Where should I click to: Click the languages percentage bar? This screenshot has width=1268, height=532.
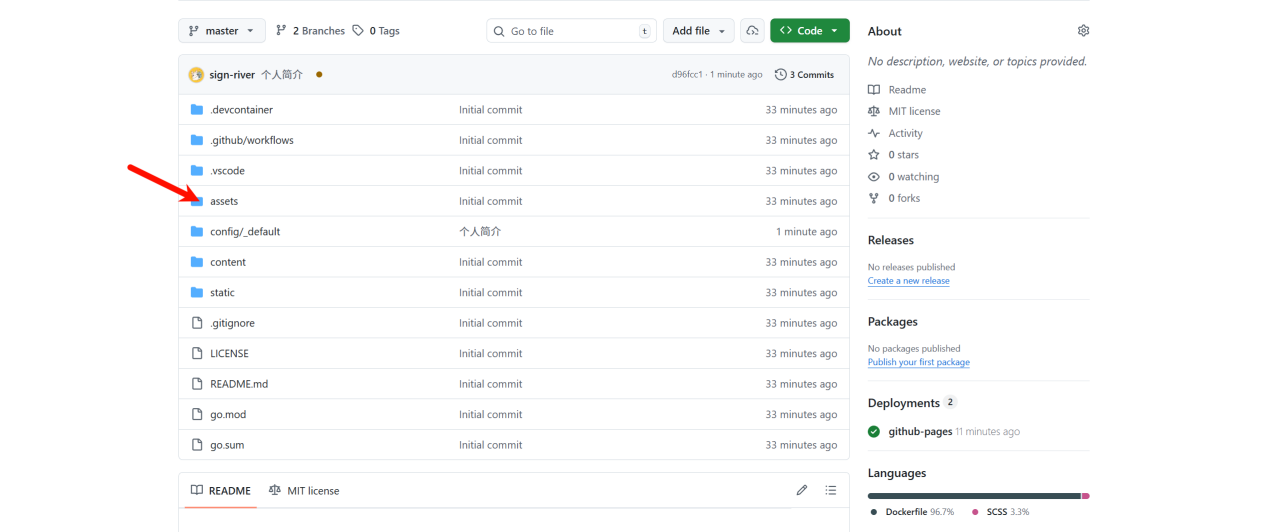[979, 496]
